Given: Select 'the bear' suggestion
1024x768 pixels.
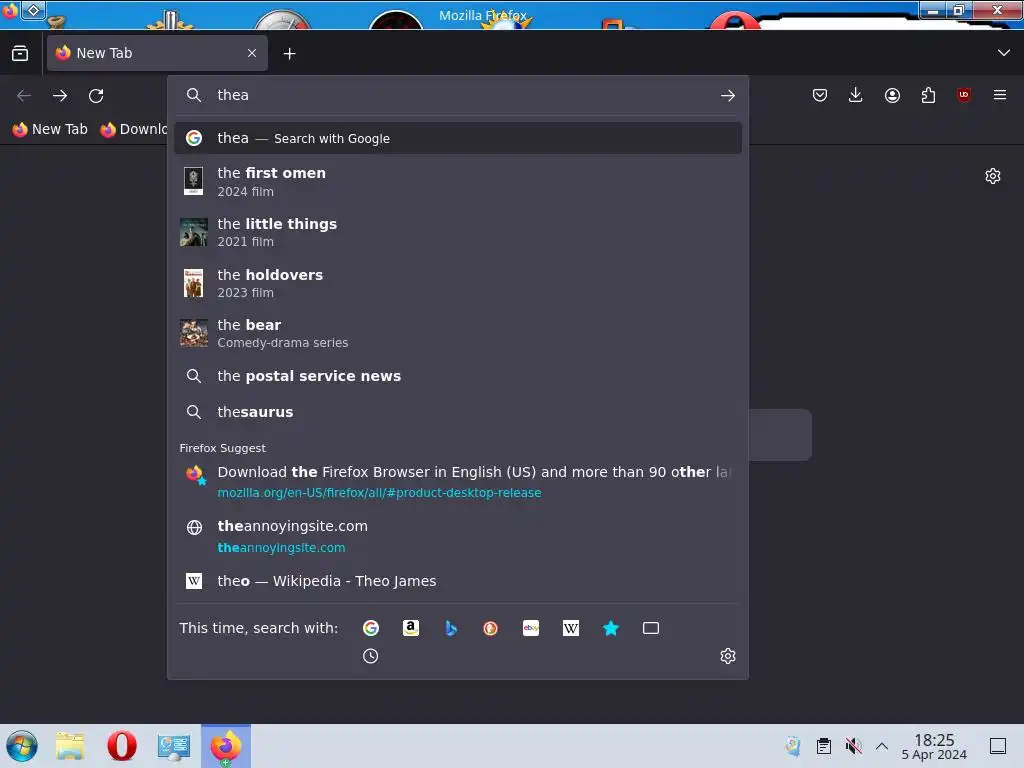Looking at the screenshot, I should click(458, 333).
